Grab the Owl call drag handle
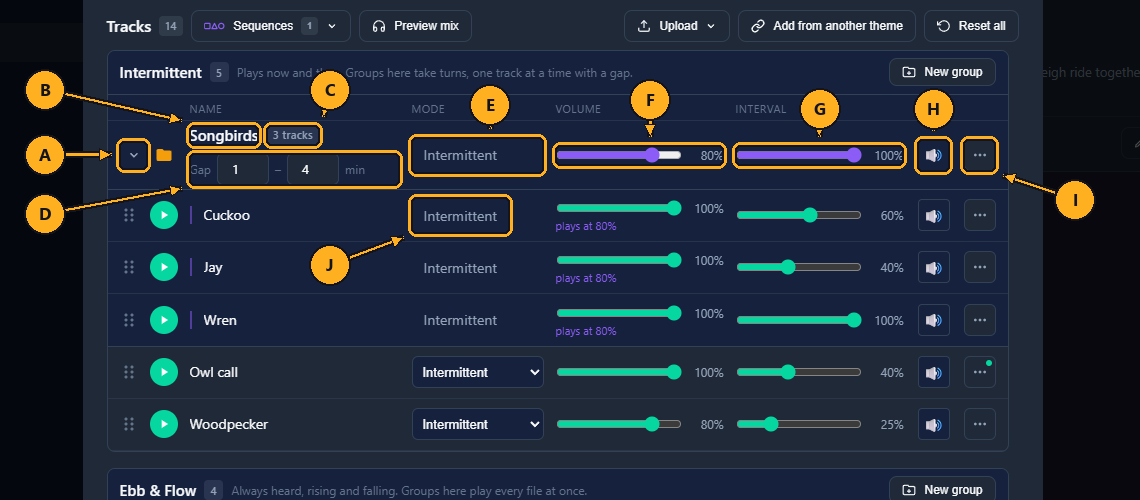This screenshot has width=1140, height=500. (129, 372)
